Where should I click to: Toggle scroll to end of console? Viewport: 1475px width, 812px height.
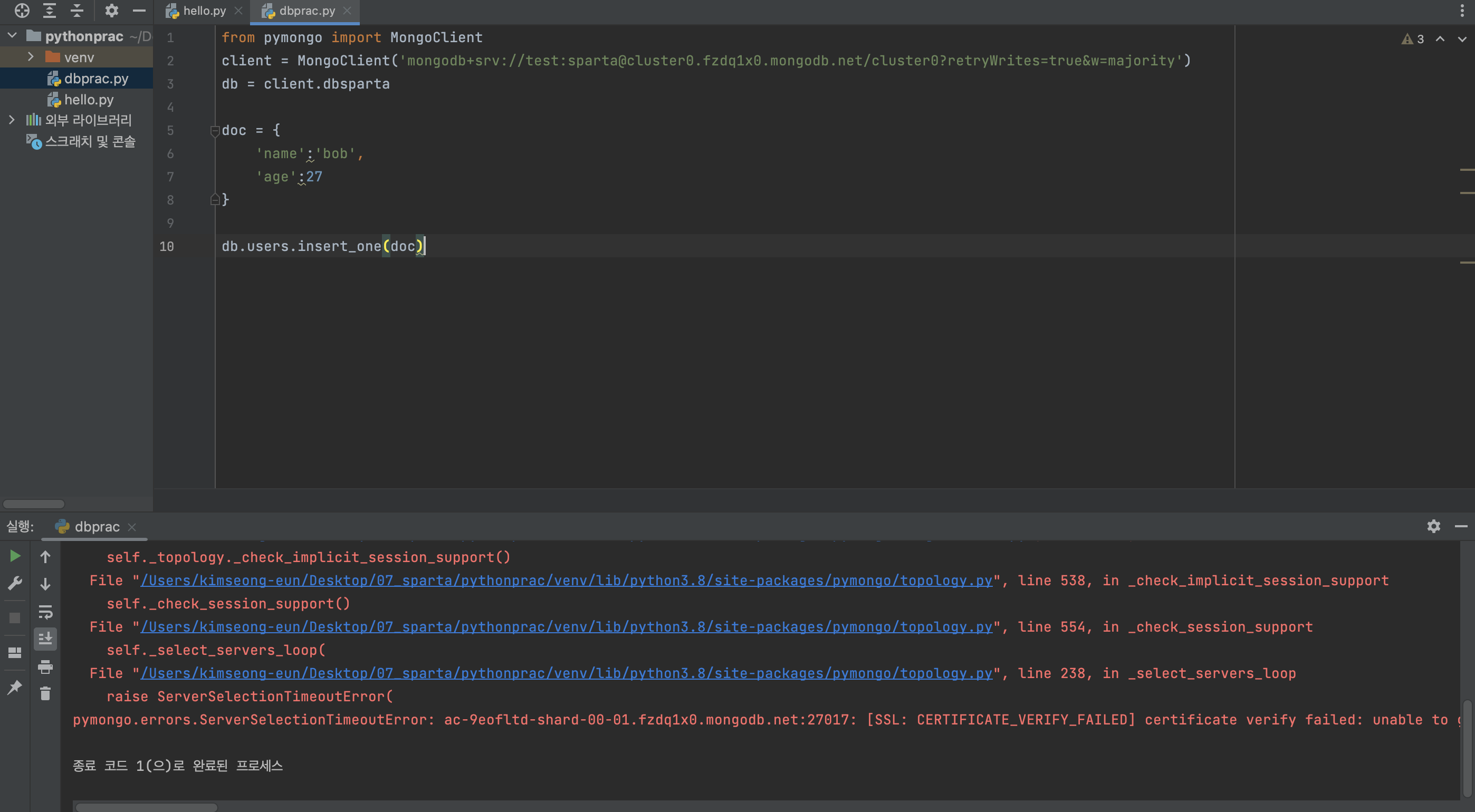pos(45,639)
